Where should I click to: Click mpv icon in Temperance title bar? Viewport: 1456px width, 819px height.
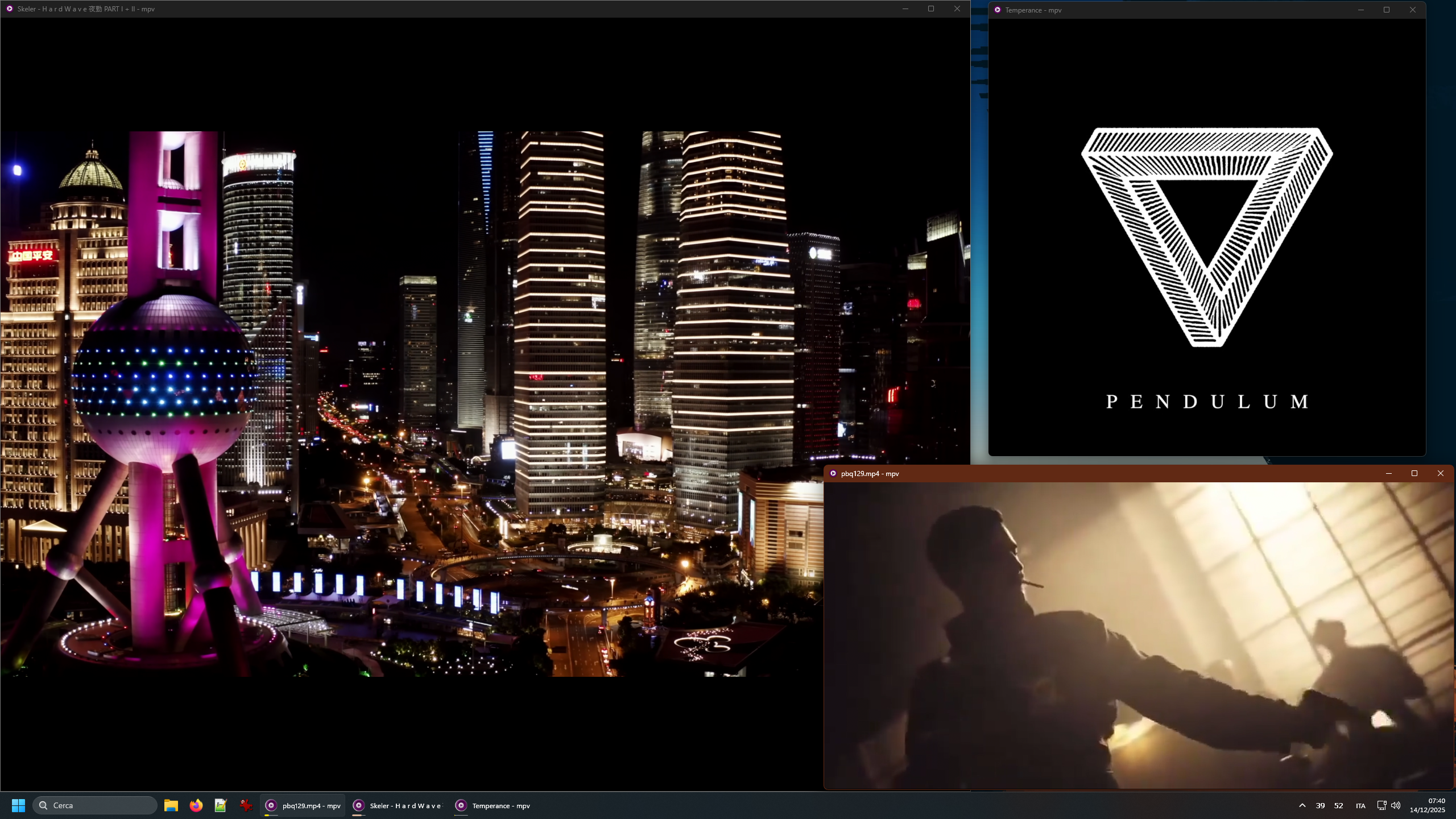pyautogui.click(x=998, y=10)
